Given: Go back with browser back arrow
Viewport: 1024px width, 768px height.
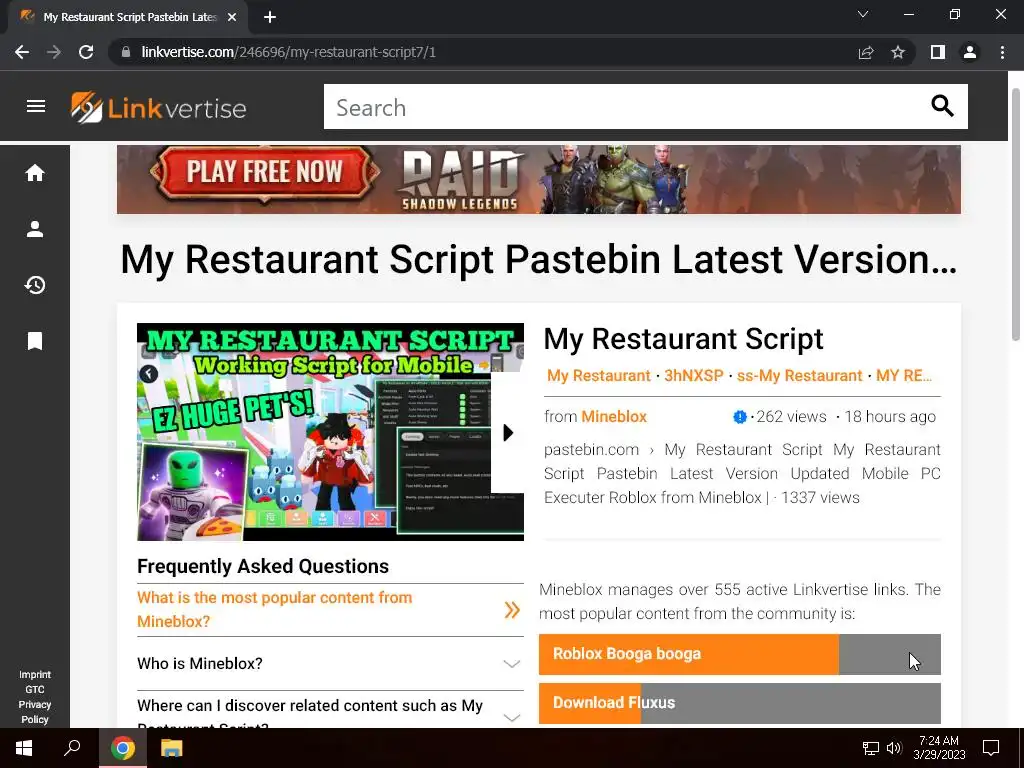Looking at the screenshot, I should point(22,52).
